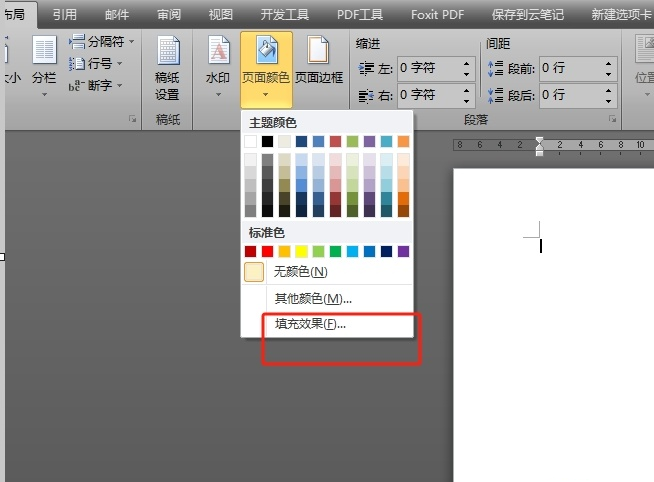
Task: Click the left indent icon
Action: coord(367,68)
